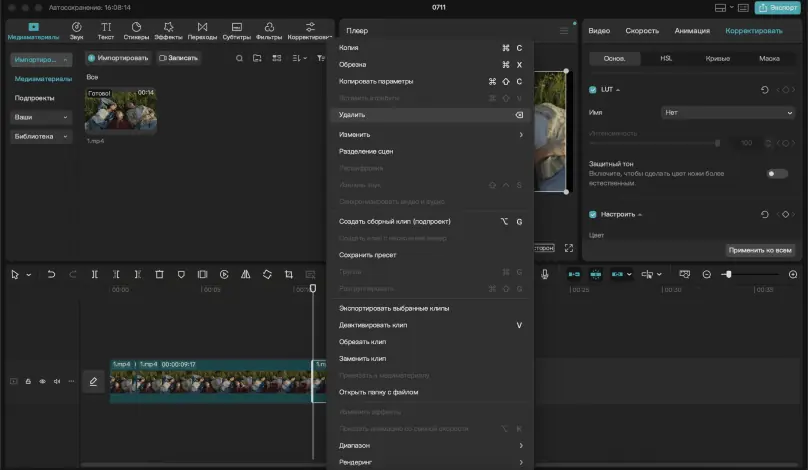Click the Экспорт button

(778, 8)
